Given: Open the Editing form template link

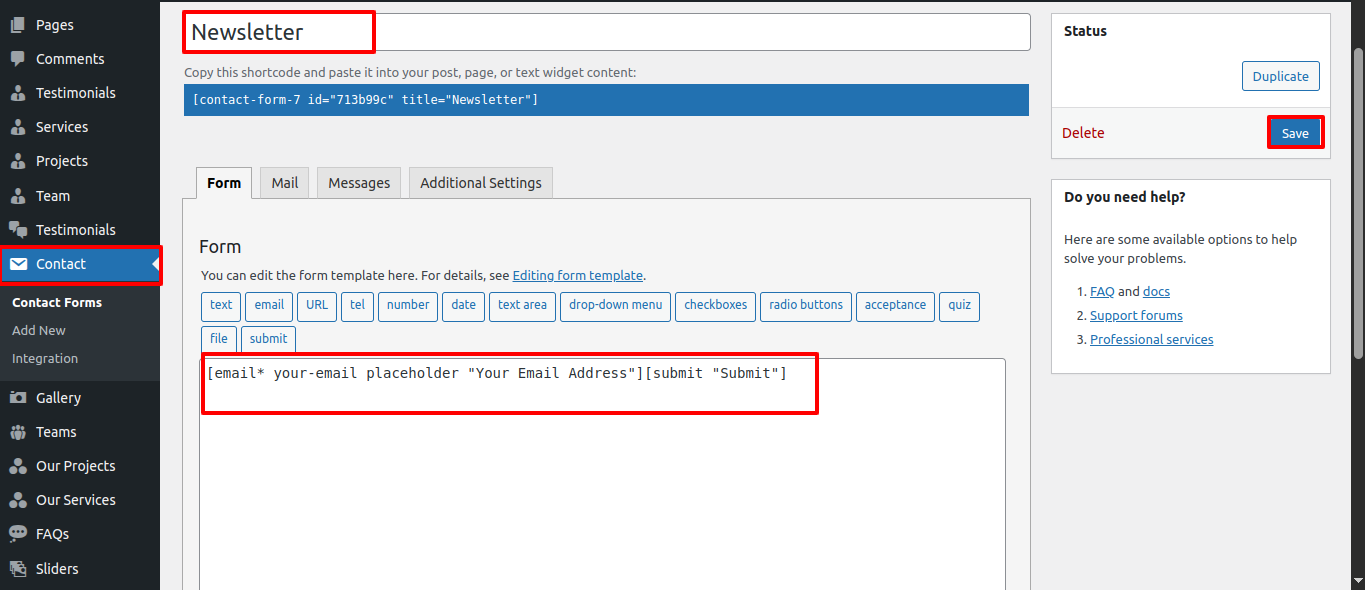Looking at the screenshot, I should tap(578, 276).
